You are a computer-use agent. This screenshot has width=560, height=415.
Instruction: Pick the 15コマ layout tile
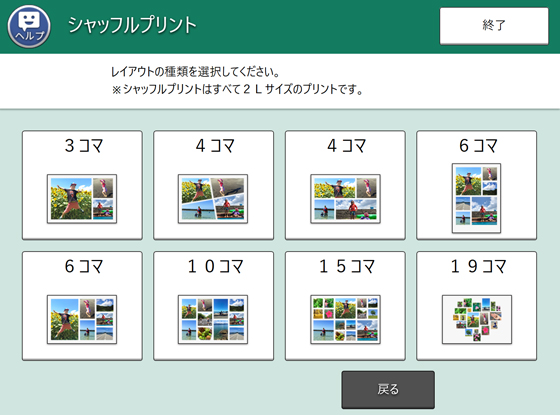(345, 306)
